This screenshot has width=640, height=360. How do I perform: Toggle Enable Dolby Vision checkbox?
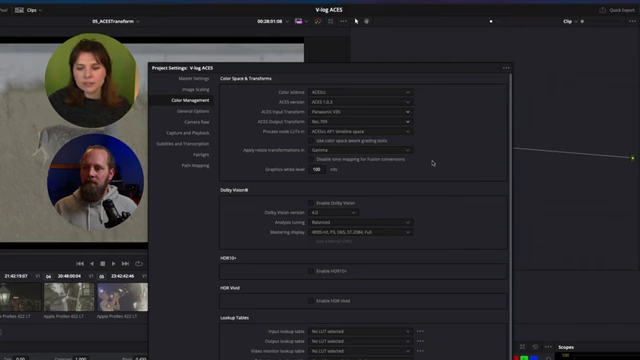(311, 203)
